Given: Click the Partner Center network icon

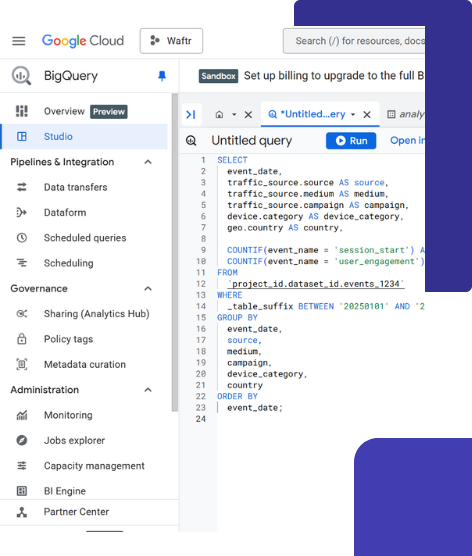Looking at the screenshot, I should 22,512.
